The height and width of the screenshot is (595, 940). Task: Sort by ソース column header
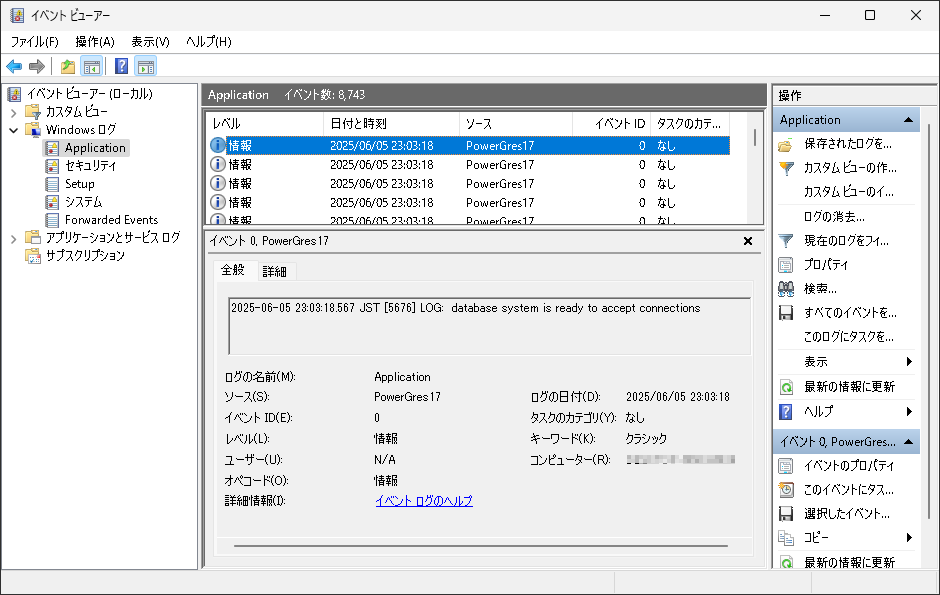click(x=516, y=123)
